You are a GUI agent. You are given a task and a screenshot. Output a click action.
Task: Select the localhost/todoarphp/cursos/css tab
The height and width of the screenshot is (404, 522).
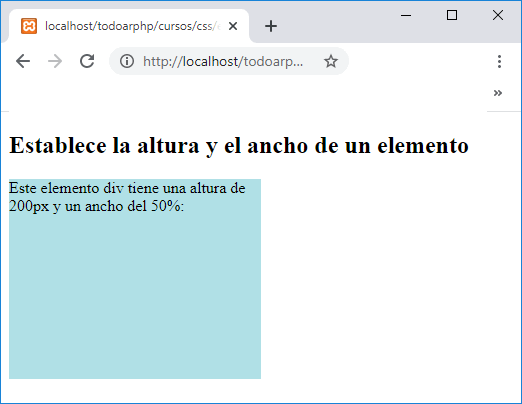click(x=129, y=26)
